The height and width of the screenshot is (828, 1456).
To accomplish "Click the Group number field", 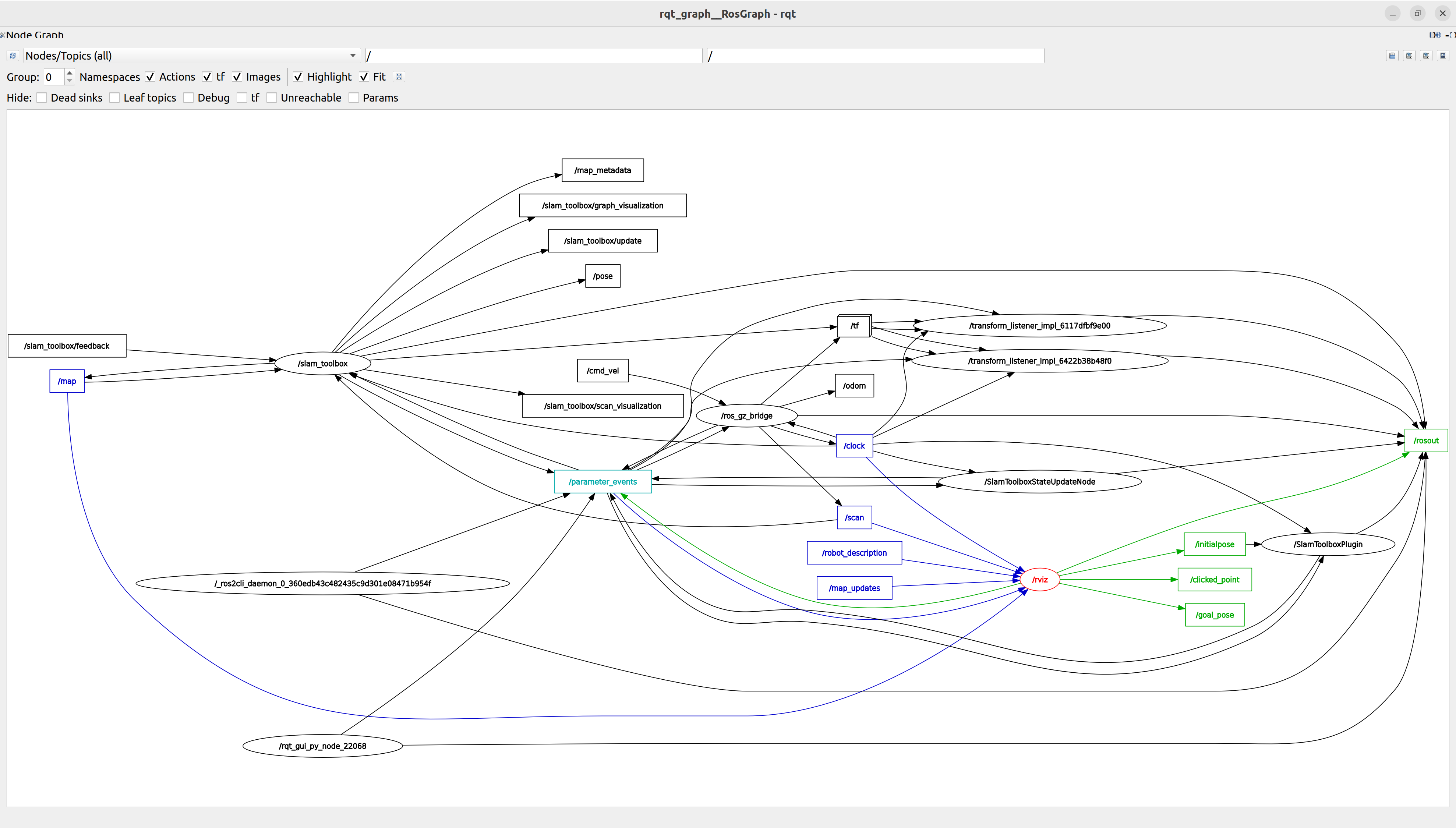I will (54, 77).
